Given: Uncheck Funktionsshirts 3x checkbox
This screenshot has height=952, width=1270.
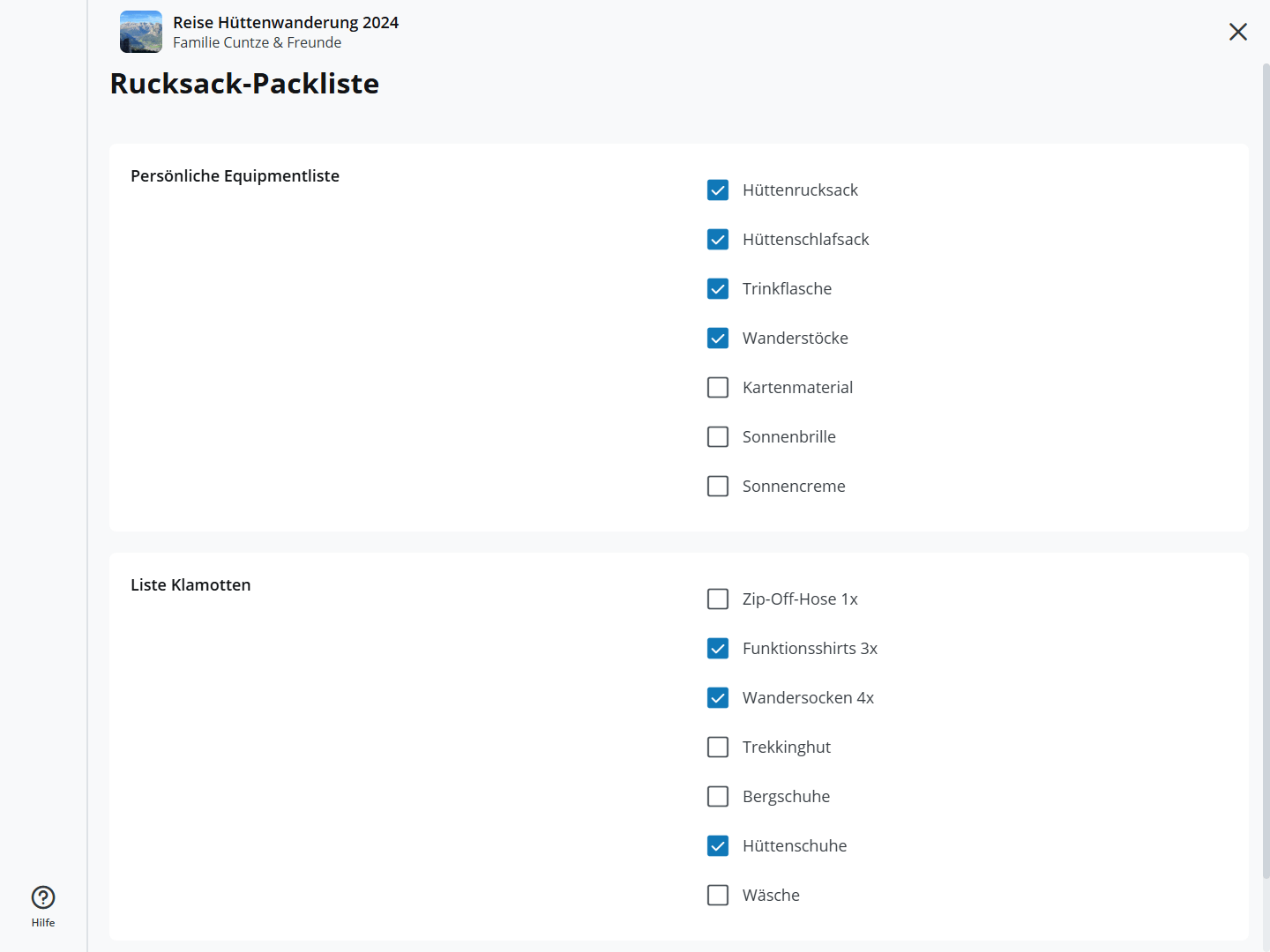Looking at the screenshot, I should (718, 649).
